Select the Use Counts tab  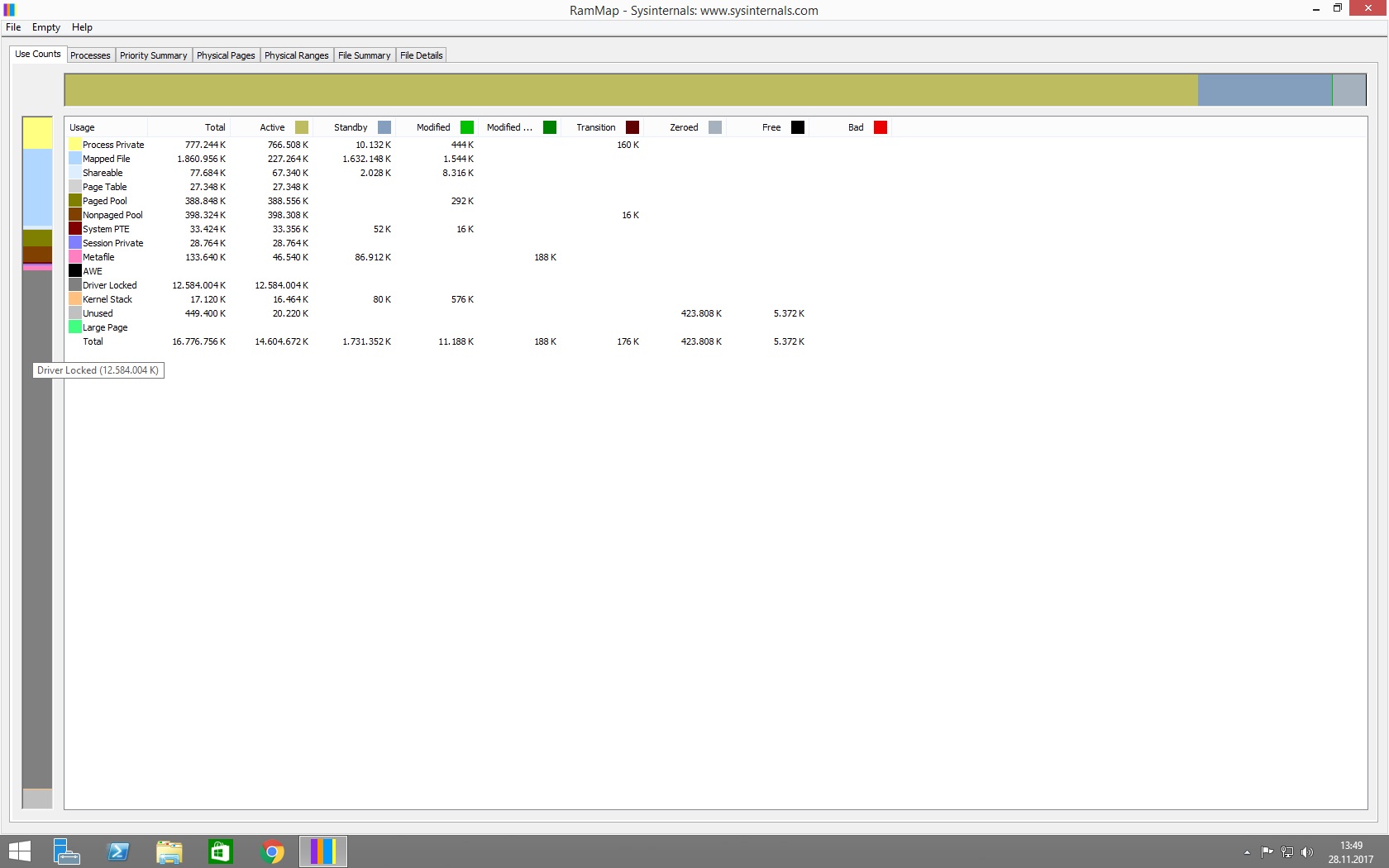pos(38,54)
